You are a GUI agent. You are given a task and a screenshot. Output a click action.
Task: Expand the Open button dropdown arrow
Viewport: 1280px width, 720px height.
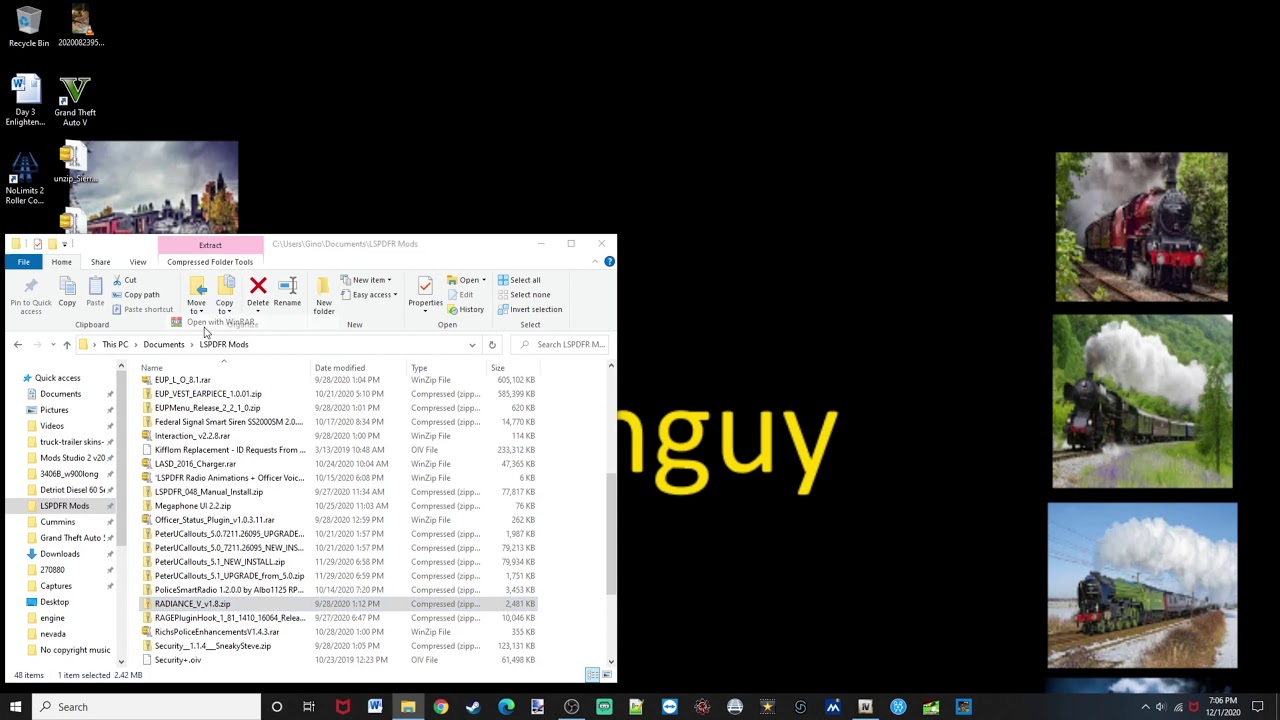click(484, 280)
